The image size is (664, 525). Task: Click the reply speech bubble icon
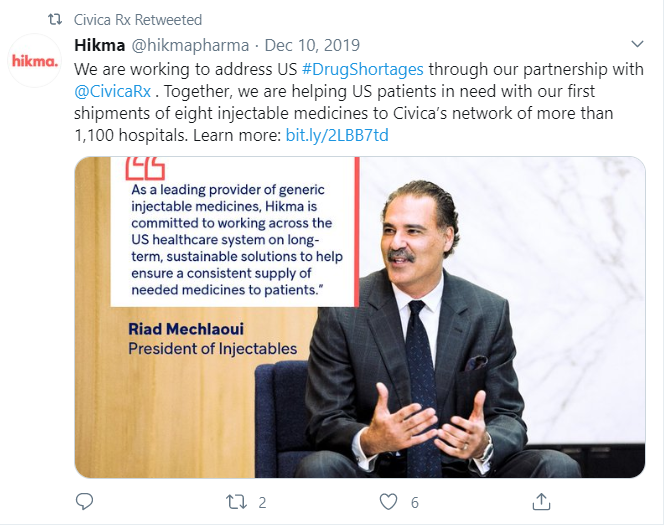tap(84, 501)
